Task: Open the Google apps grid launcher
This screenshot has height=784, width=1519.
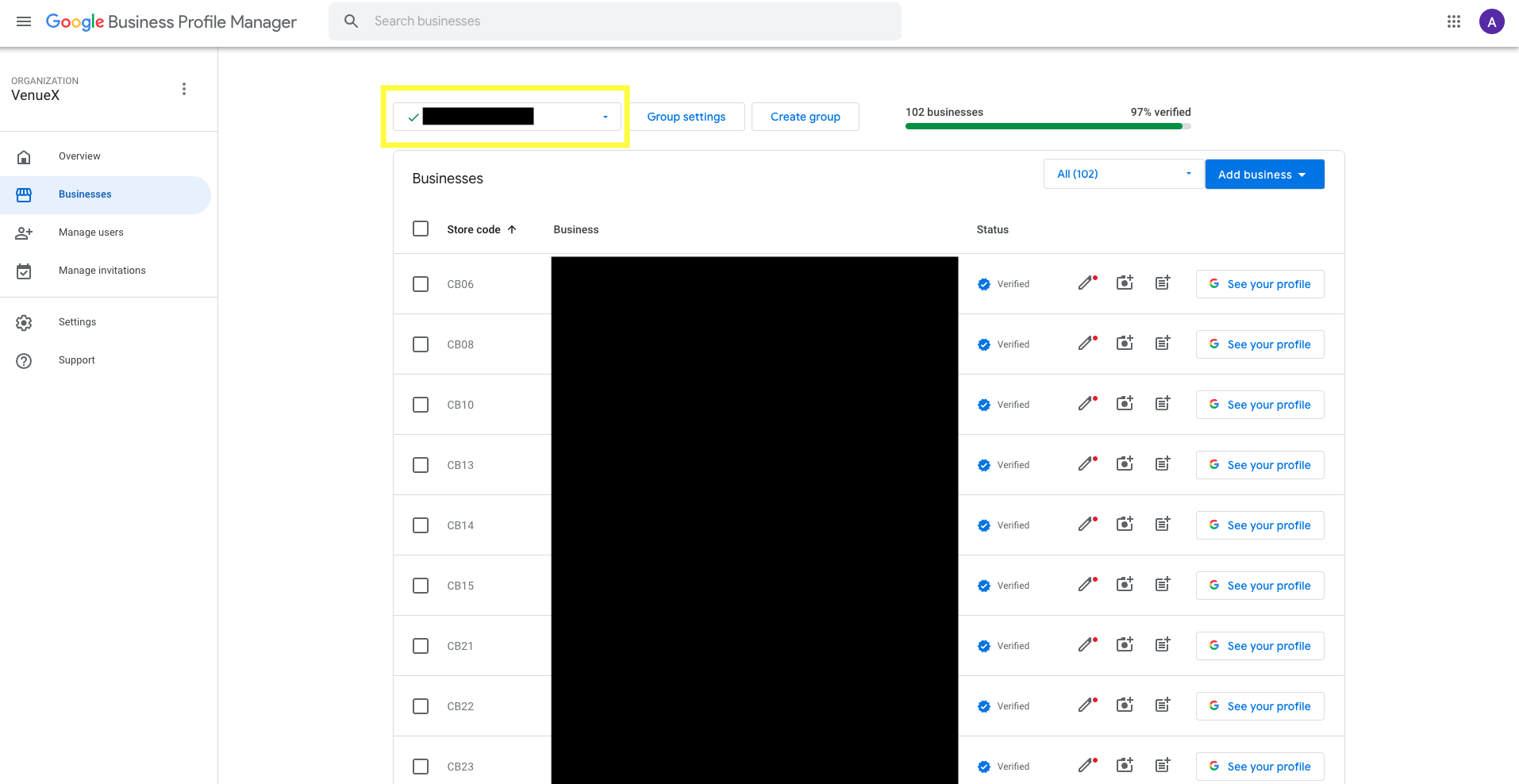Action: pyautogui.click(x=1454, y=21)
